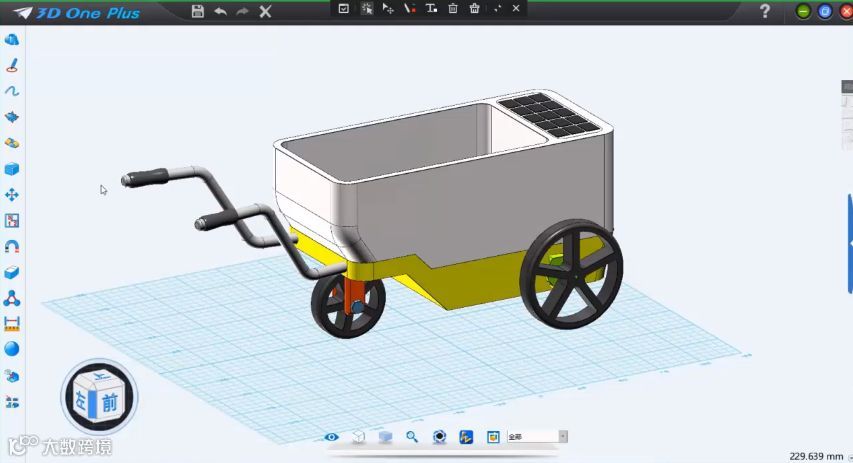853x463 pixels.
Task: Click the basket clear-all icon
Action: [474, 8]
